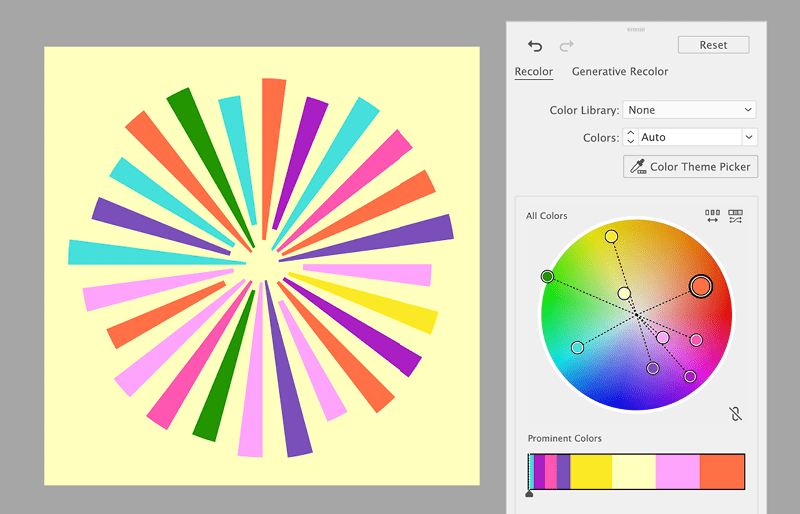Select the pale cream handle near wheel center

click(624, 293)
